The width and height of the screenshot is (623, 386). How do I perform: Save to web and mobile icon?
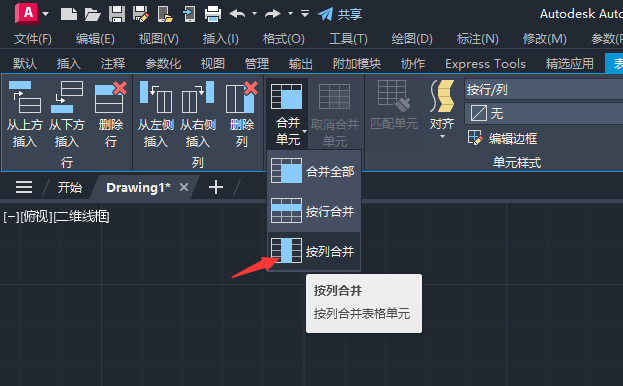click(189, 14)
